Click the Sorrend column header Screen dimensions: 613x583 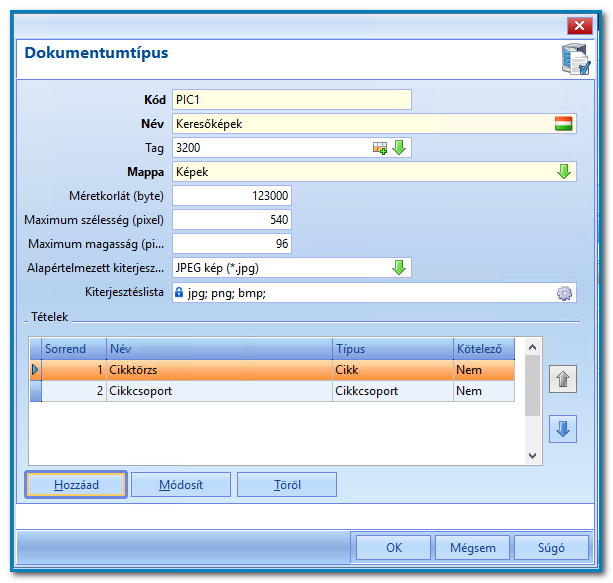coord(74,349)
